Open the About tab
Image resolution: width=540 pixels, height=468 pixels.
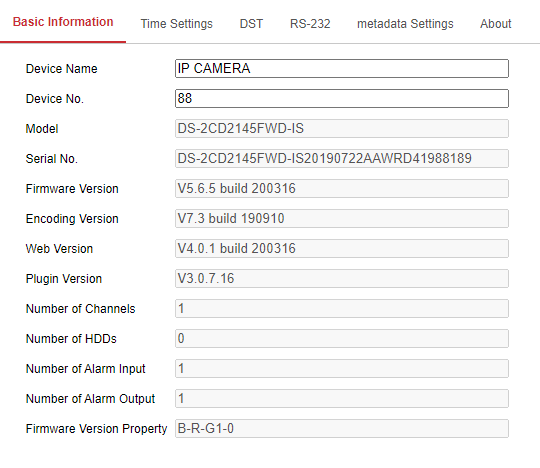click(496, 23)
